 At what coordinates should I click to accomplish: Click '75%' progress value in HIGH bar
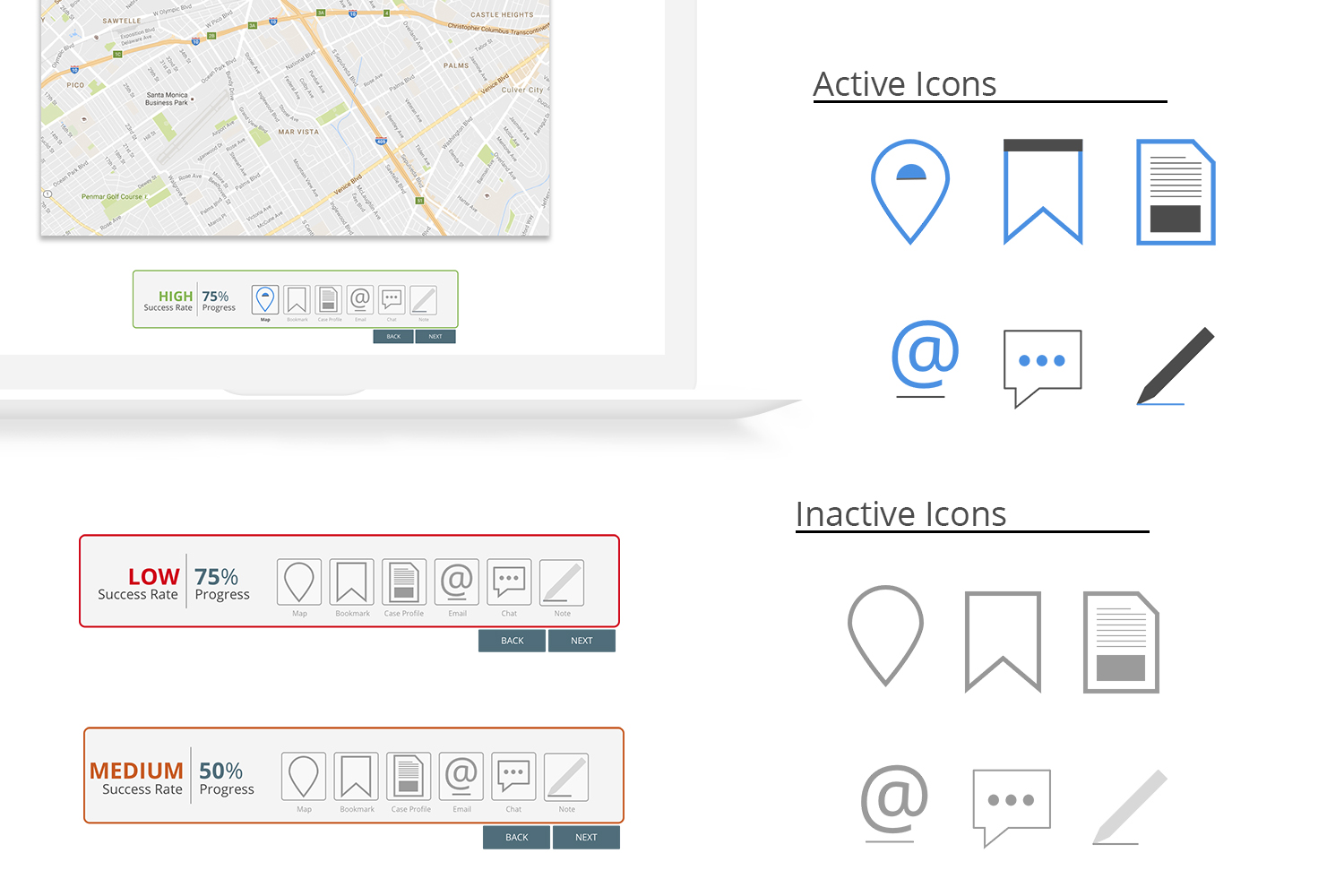[x=215, y=296]
